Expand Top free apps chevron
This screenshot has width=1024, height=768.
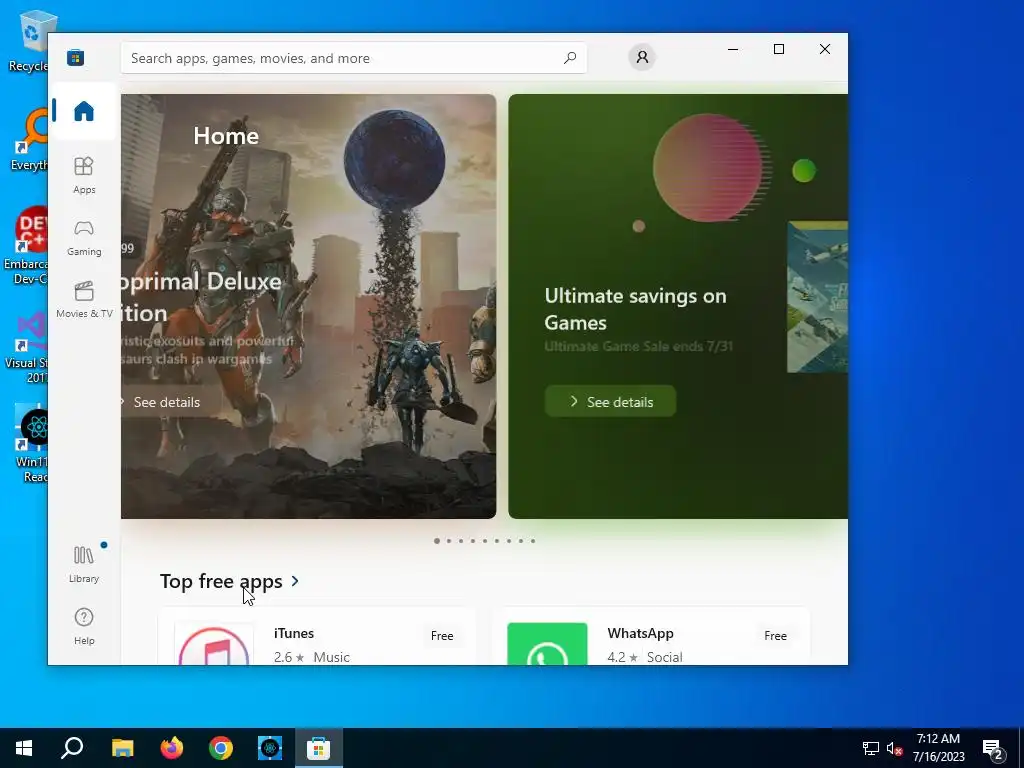coord(295,581)
